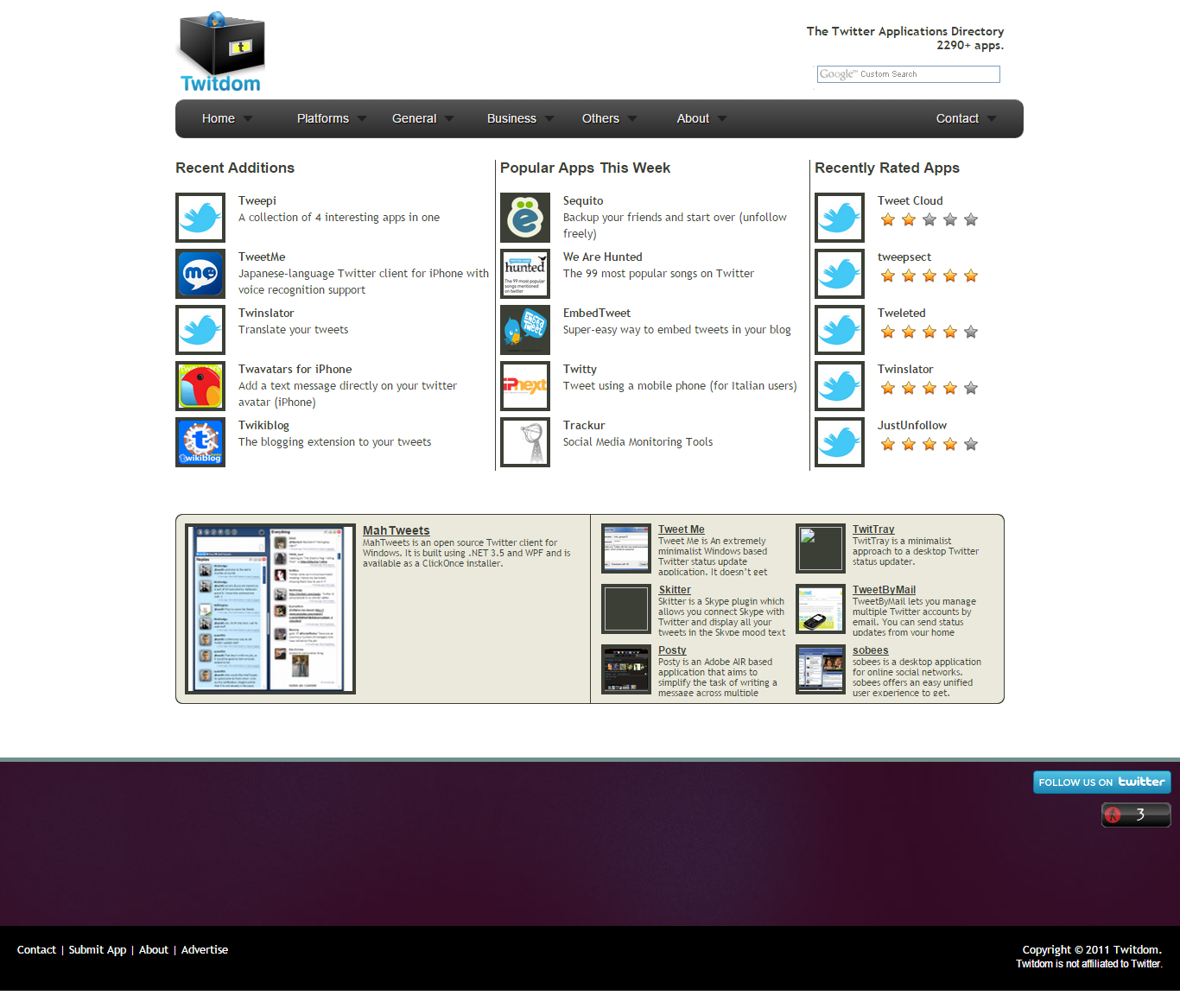Screen dimensions: 1180x1008
Task: Open the Others navigation menu
Action: [600, 118]
